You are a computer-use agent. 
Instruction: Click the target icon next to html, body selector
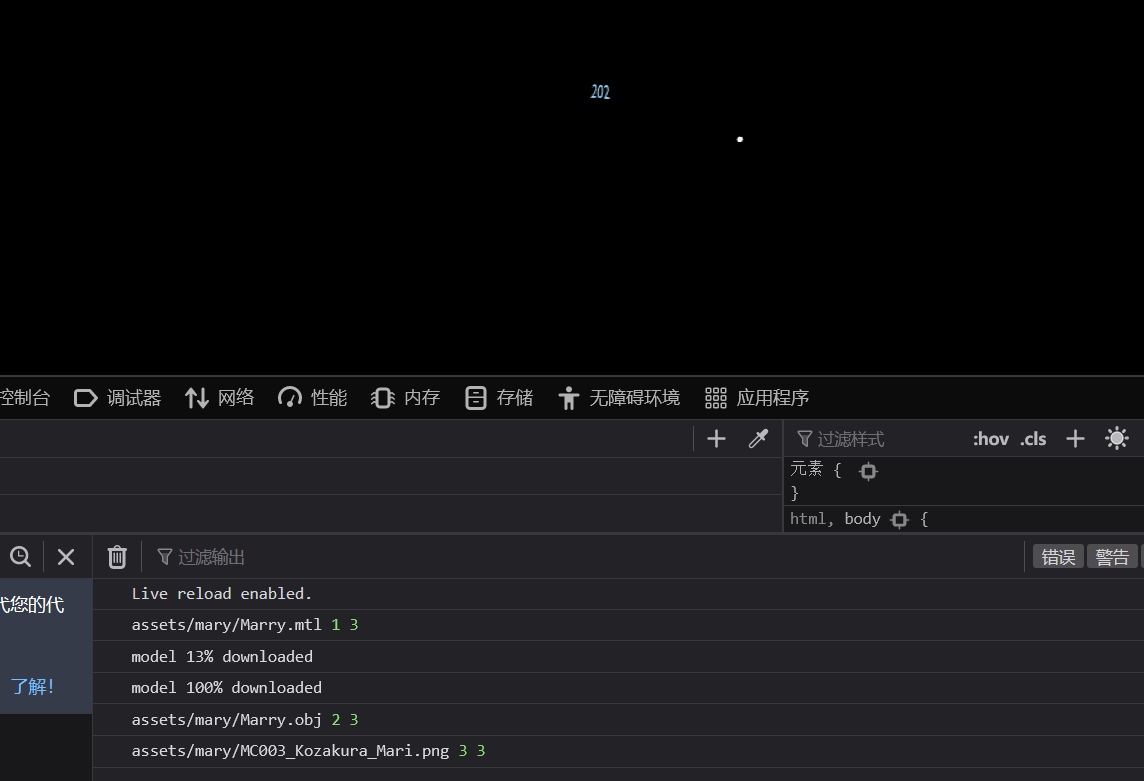tap(899, 519)
